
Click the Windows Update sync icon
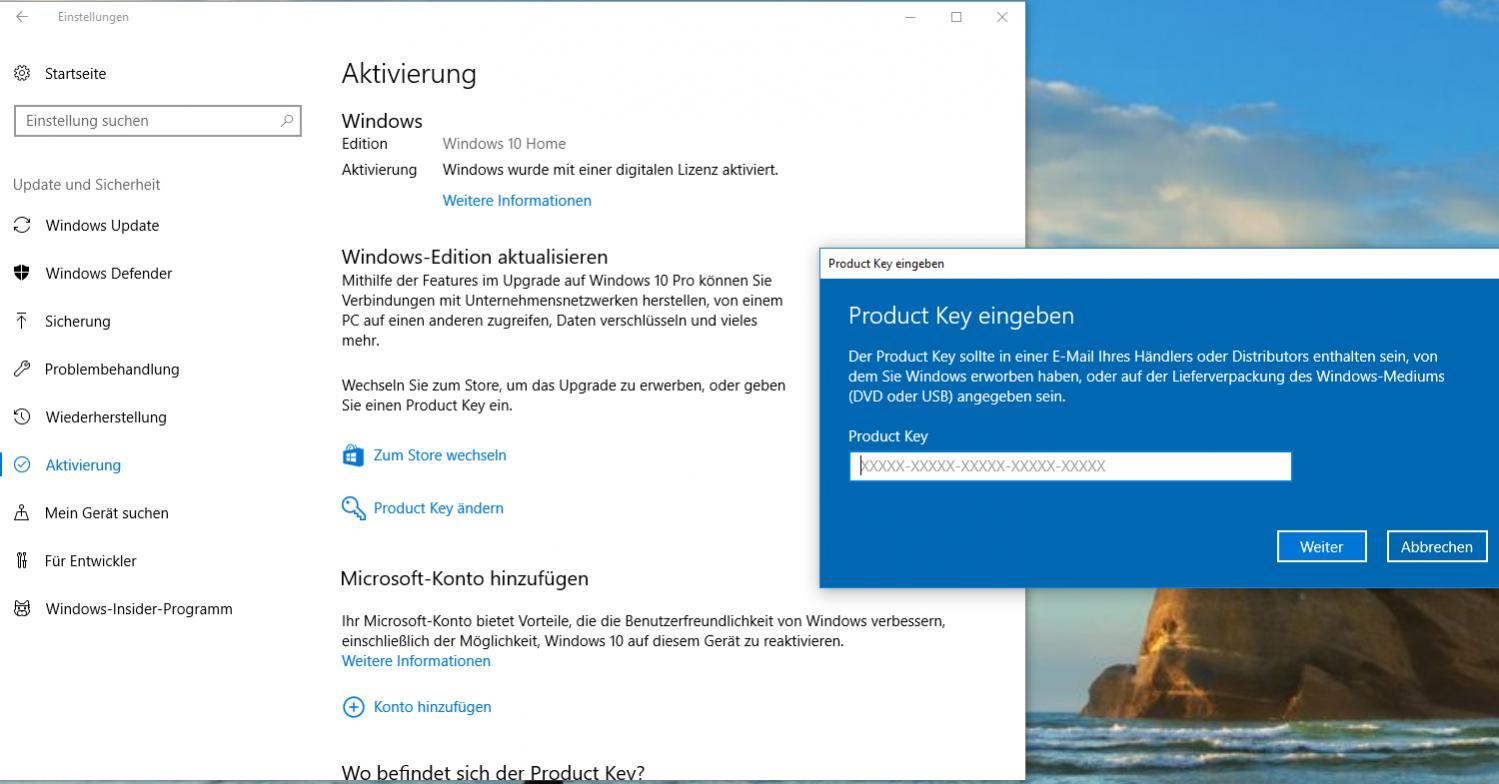pos(22,225)
